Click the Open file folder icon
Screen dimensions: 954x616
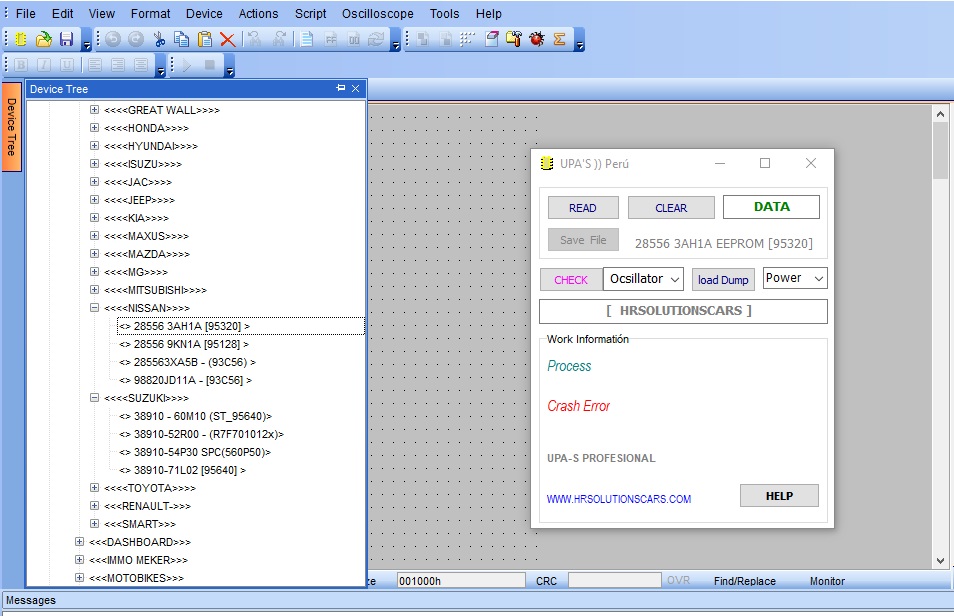point(43,39)
